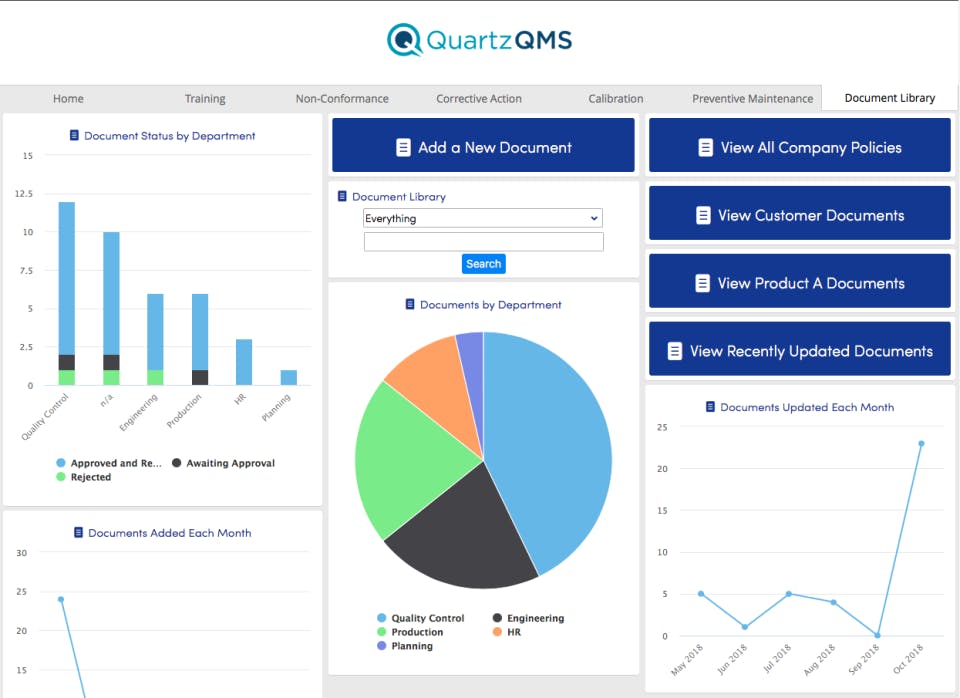The image size is (960, 698).
Task: Click document icon beside Documents Updated Each Month
Action: (710, 407)
